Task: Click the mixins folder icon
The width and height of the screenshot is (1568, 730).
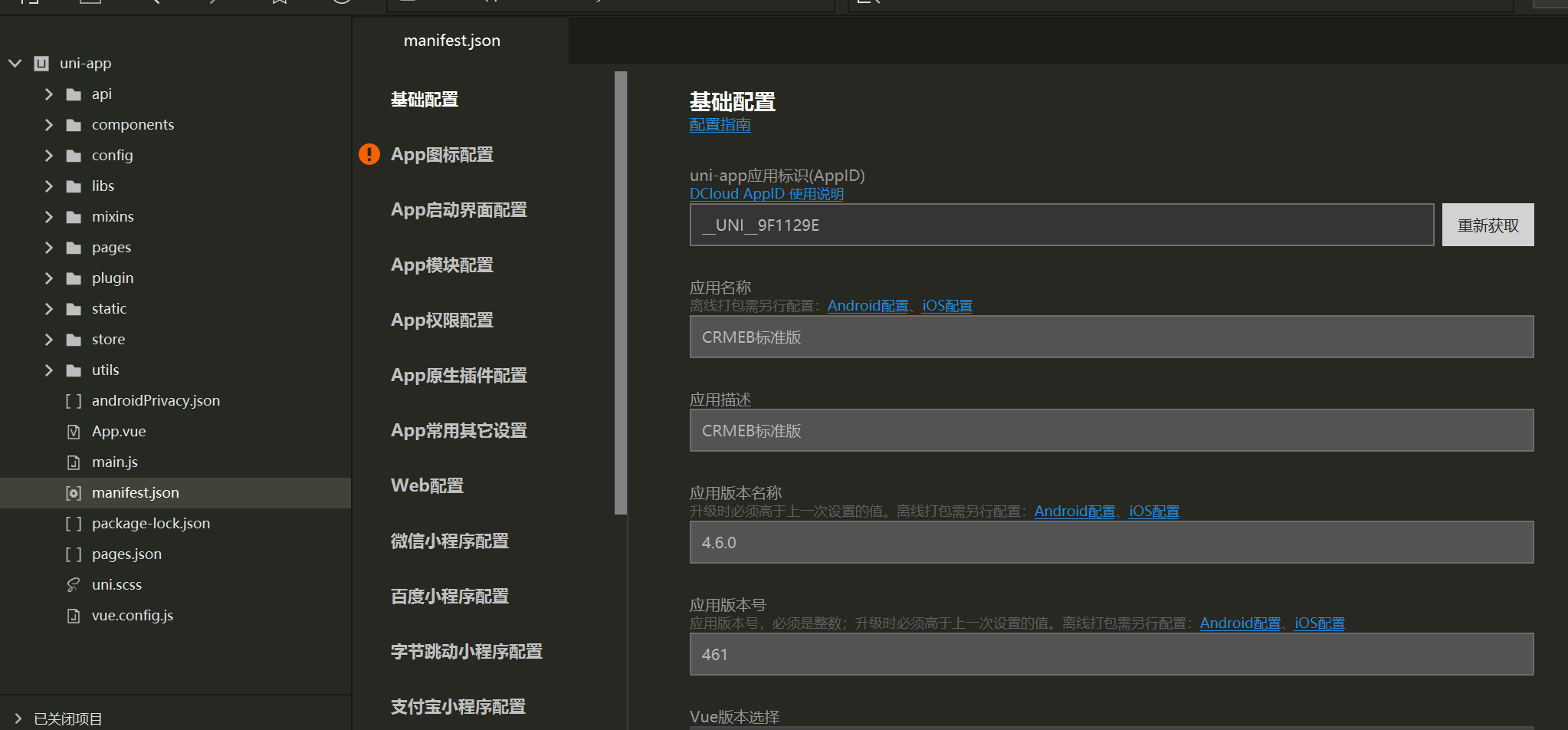Action: point(74,217)
